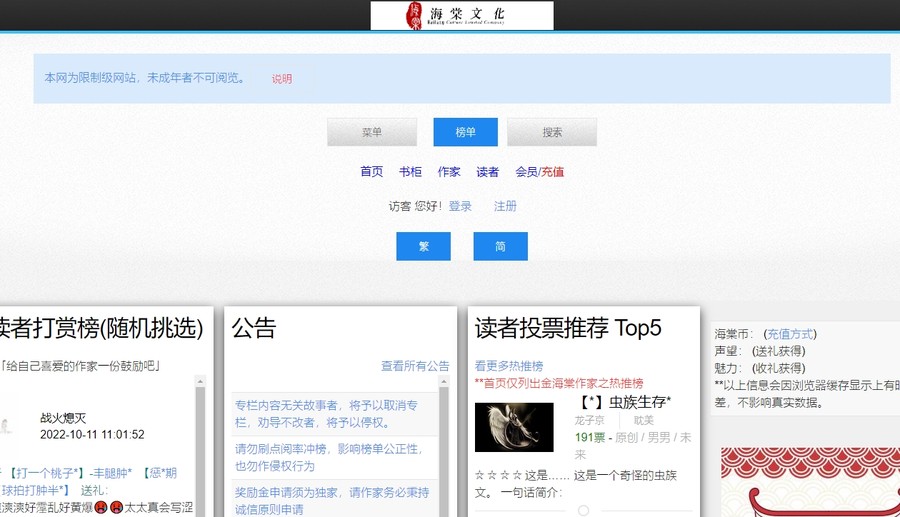Open the 搜索 tab

pos(552,132)
